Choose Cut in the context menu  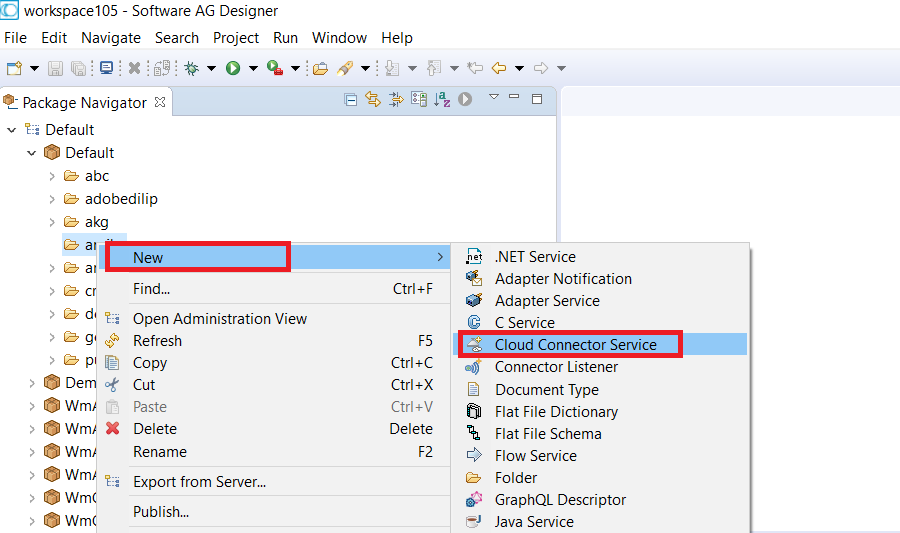coord(274,384)
